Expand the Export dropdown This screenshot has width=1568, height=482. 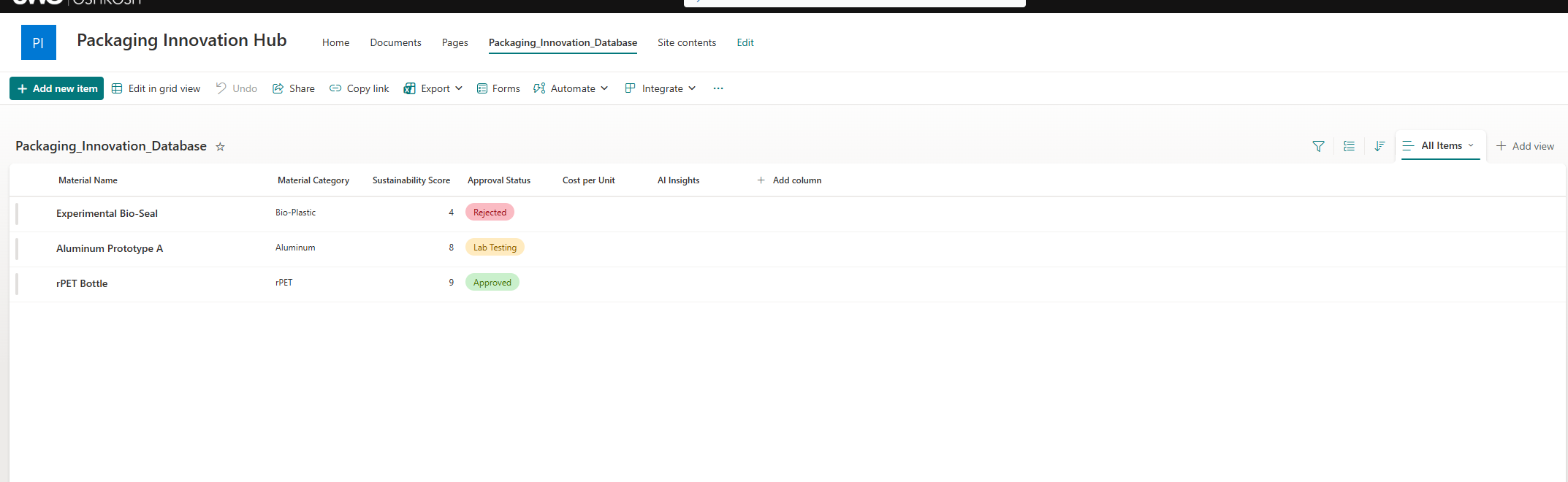(x=433, y=88)
